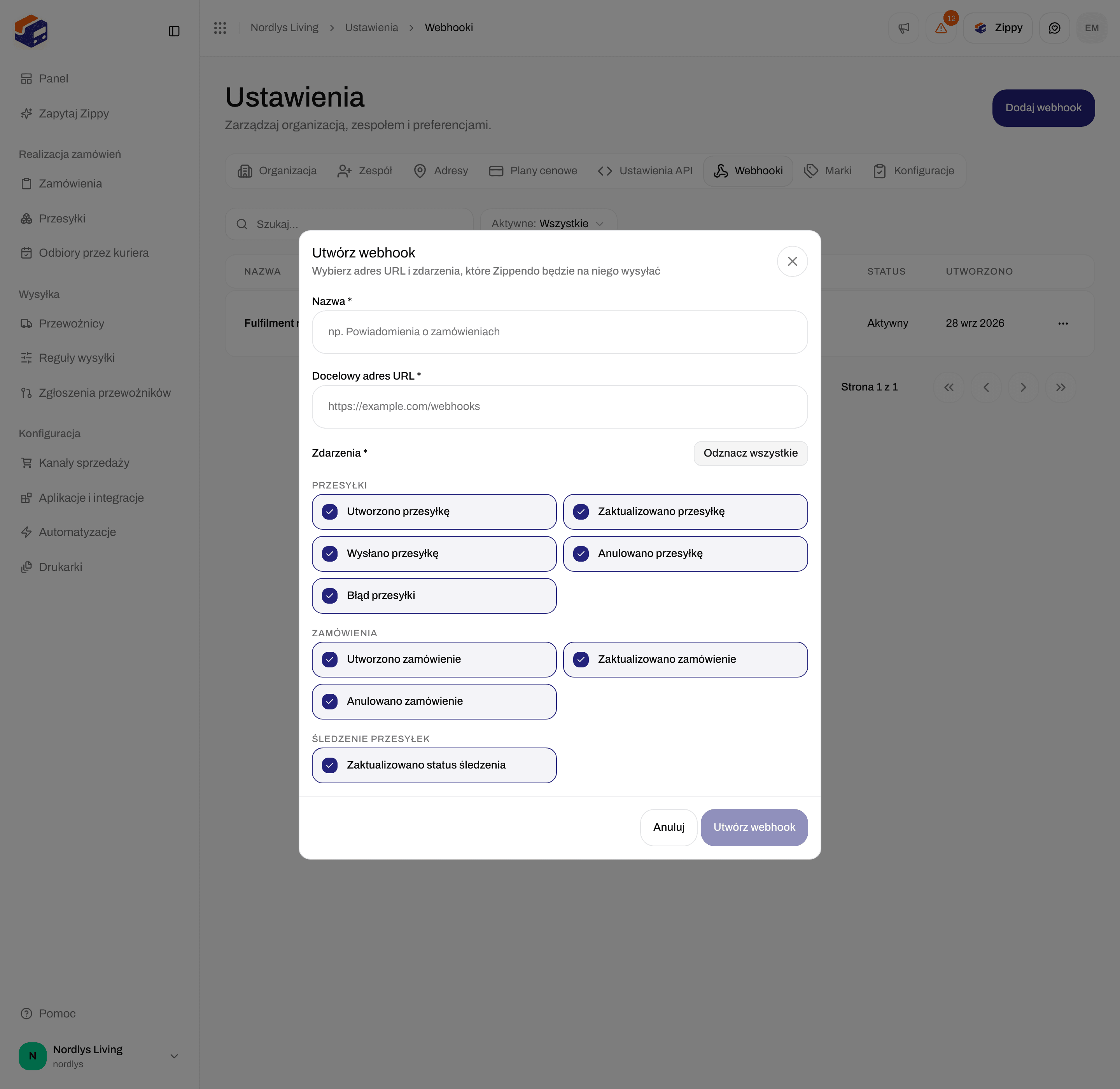1120x1089 pixels.
Task: Uncheck Utworzono przesyłkę event
Action: (434, 511)
